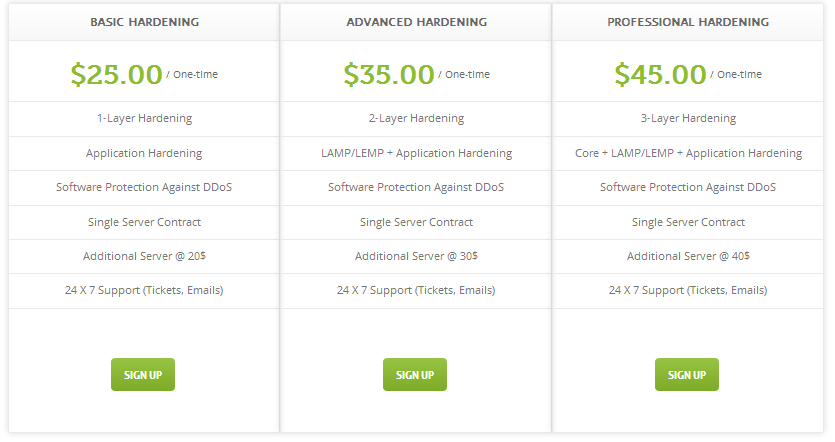The image size is (835, 442).
Task: Click Software Protection Against DDoS in Advanced plan
Action: pos(416,187)
